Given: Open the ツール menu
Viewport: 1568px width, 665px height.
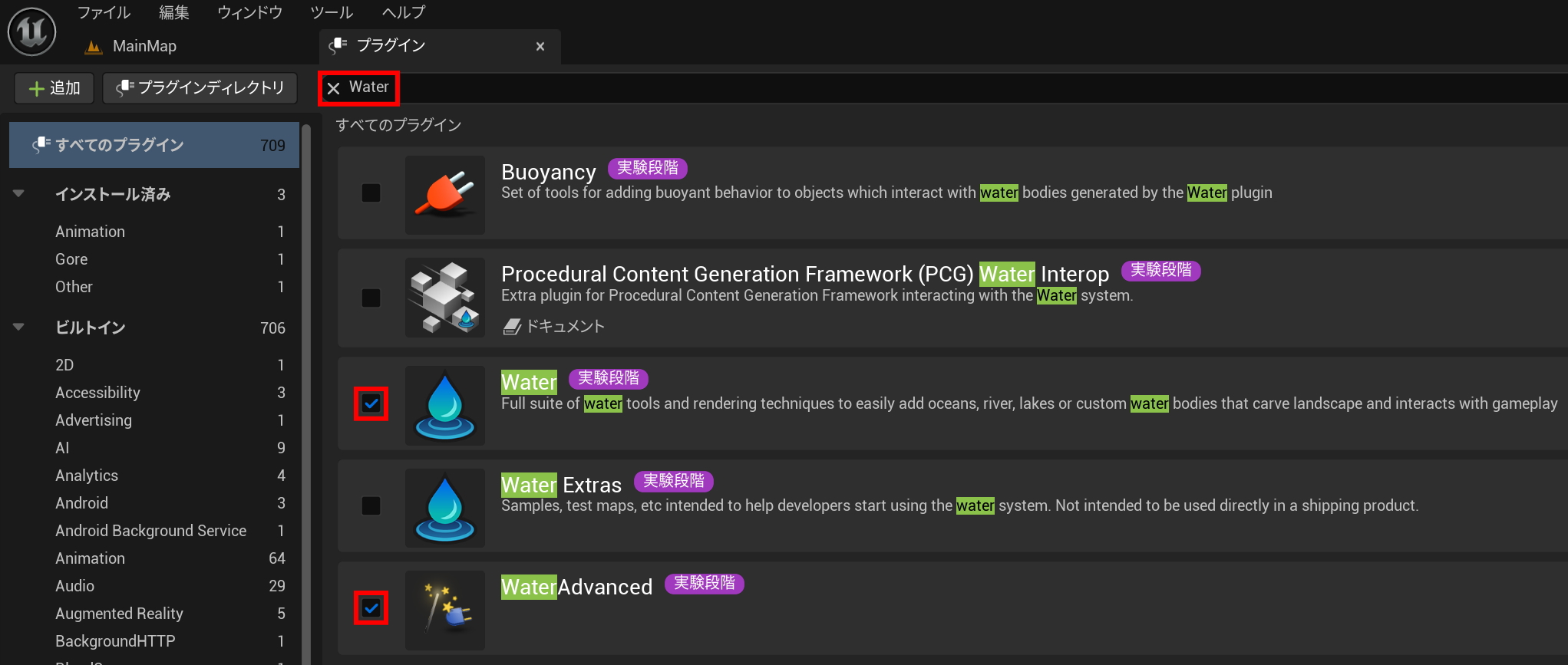Looking at the screenshot, I should click(x=331, y=12).
